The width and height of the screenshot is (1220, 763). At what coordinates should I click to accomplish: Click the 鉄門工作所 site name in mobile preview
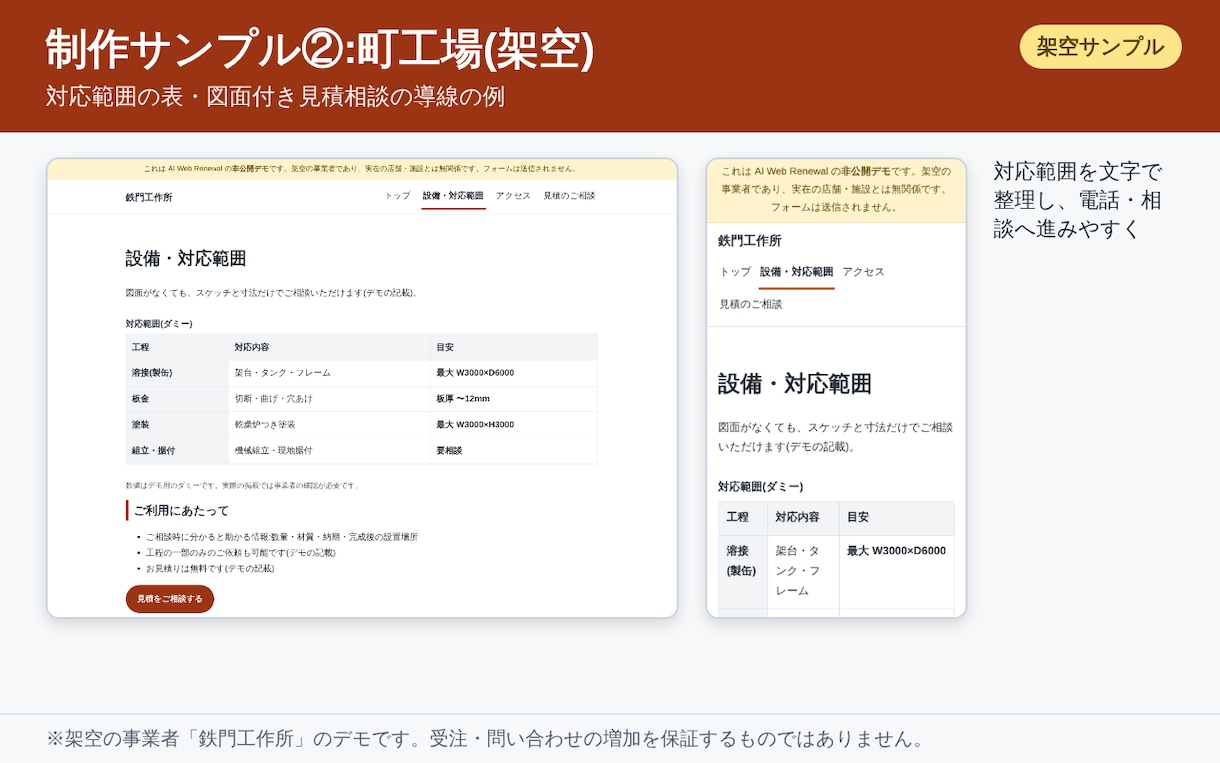pyautogui.click(x=750, y=241)
